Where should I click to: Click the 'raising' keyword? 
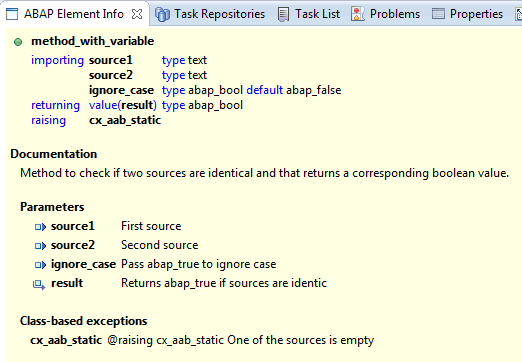48,120
